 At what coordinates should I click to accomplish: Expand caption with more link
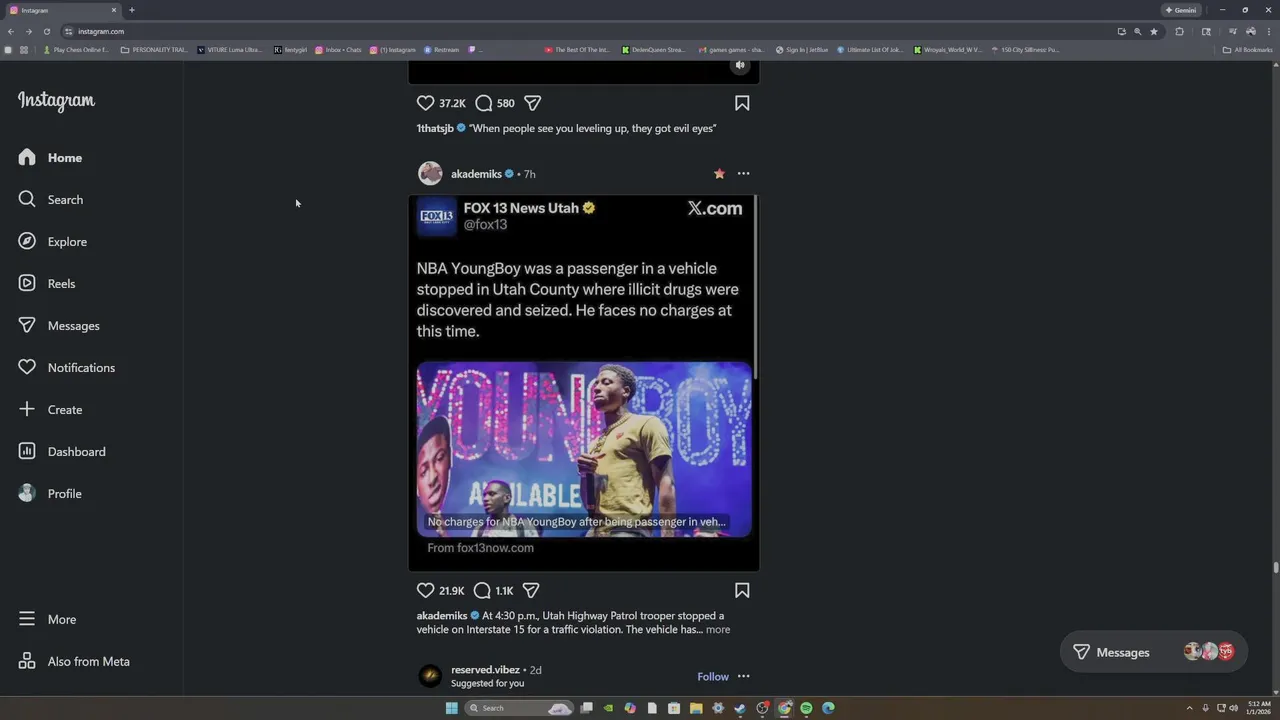point(718,629)
